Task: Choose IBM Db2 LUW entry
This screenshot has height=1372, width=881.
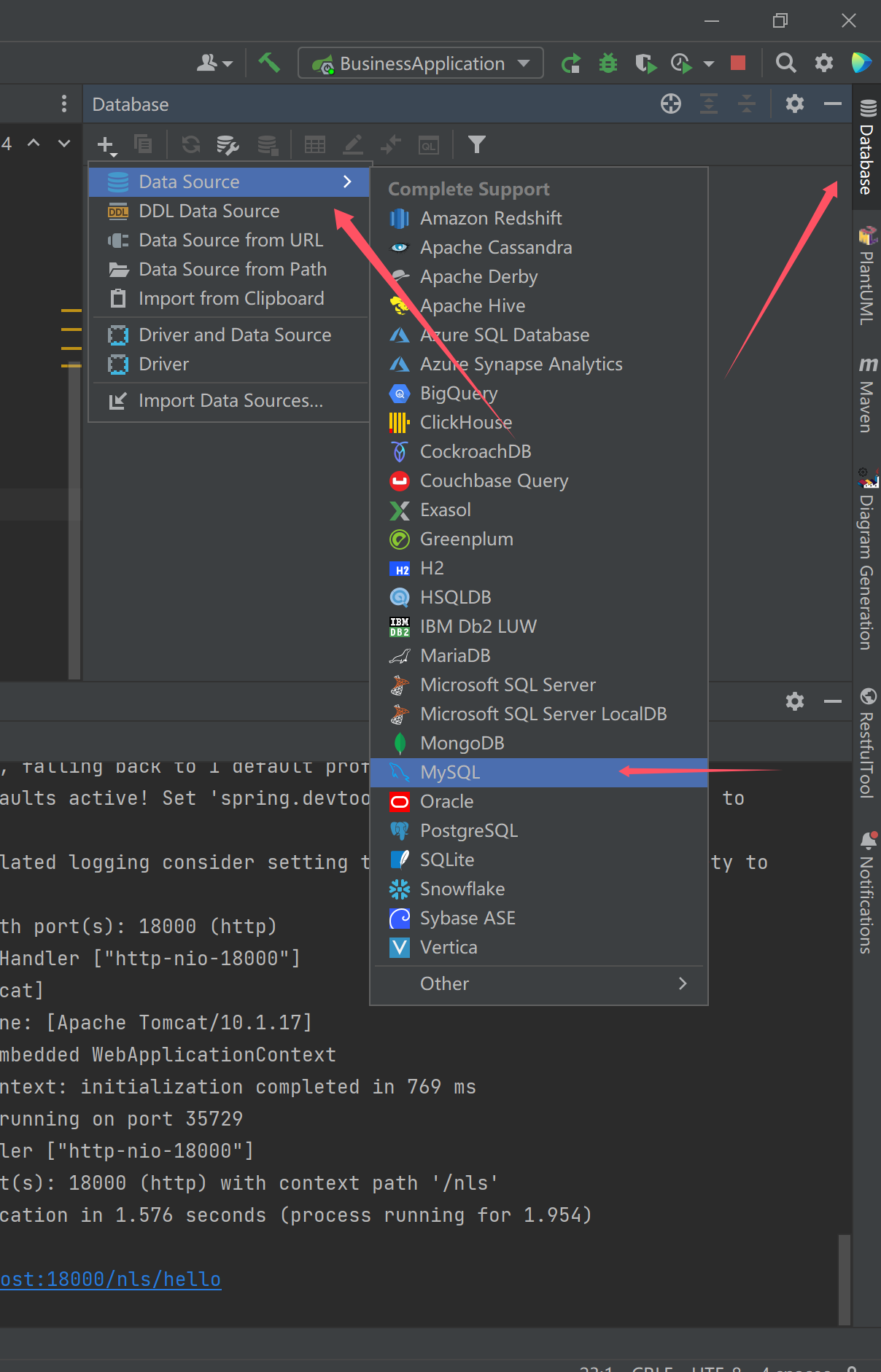Action: click(x=539, y=626)
